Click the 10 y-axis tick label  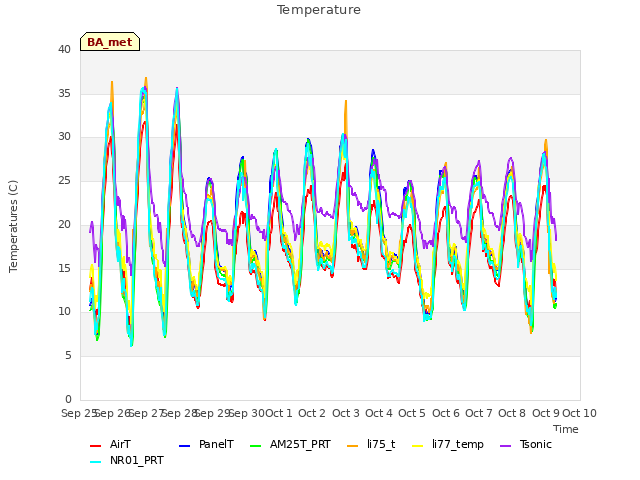click(64, 311)
